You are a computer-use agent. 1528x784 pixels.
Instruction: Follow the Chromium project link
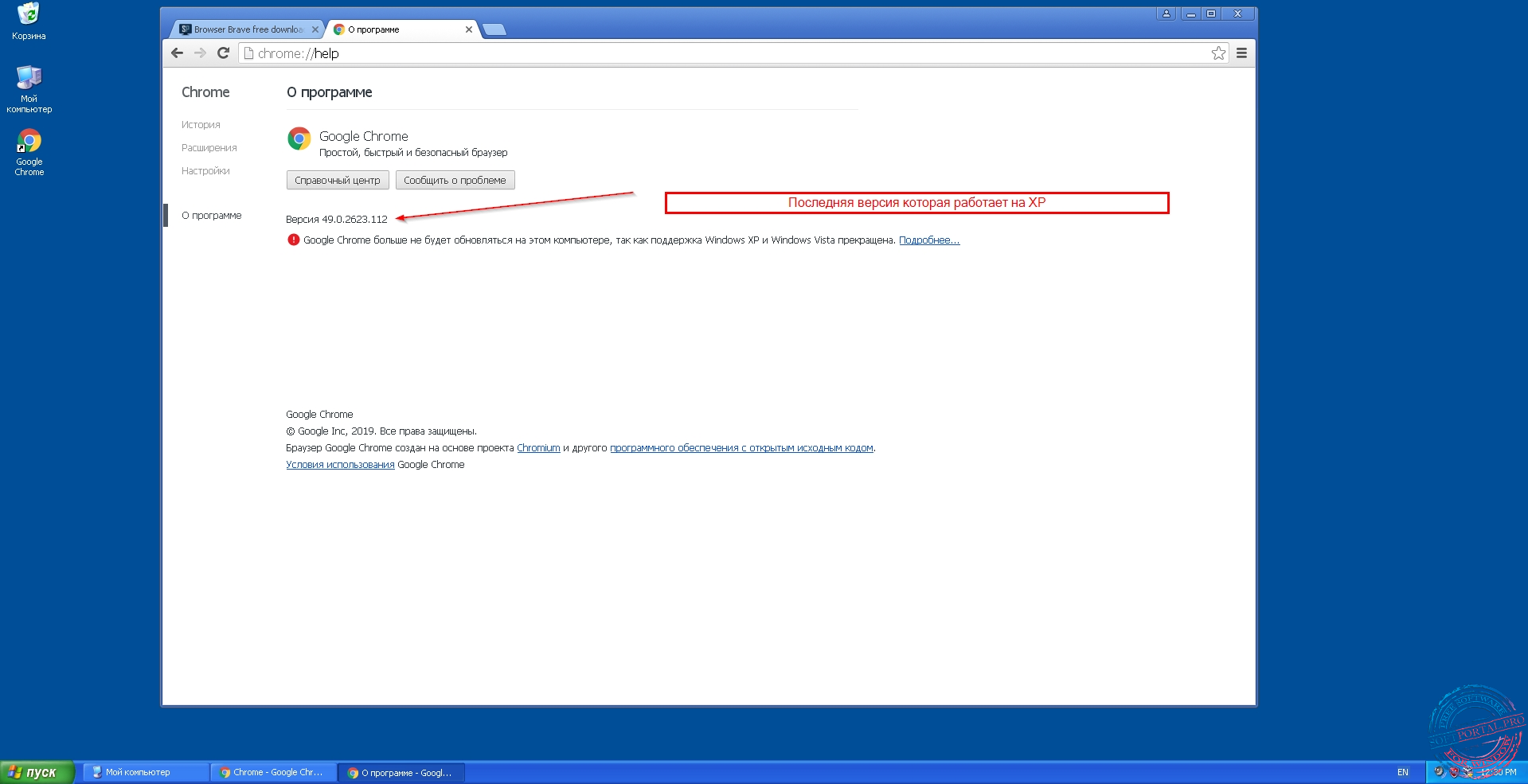(538, 448)
